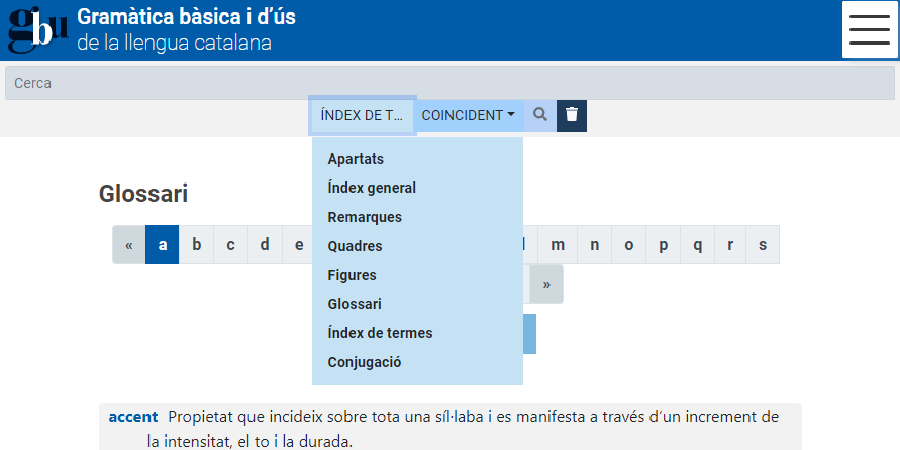Image resolution: width=900 pixels, height=450 pixels.
Task: Select Índex de termes option
Action: pyautogui.click(x=380, y=333)
